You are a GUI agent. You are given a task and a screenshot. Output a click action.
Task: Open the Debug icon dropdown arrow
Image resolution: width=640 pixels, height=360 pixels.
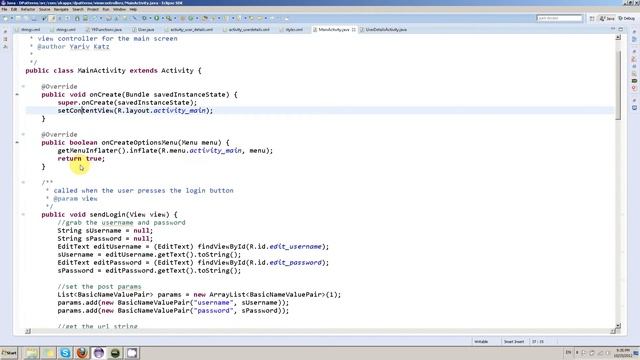tap(150, 18)
